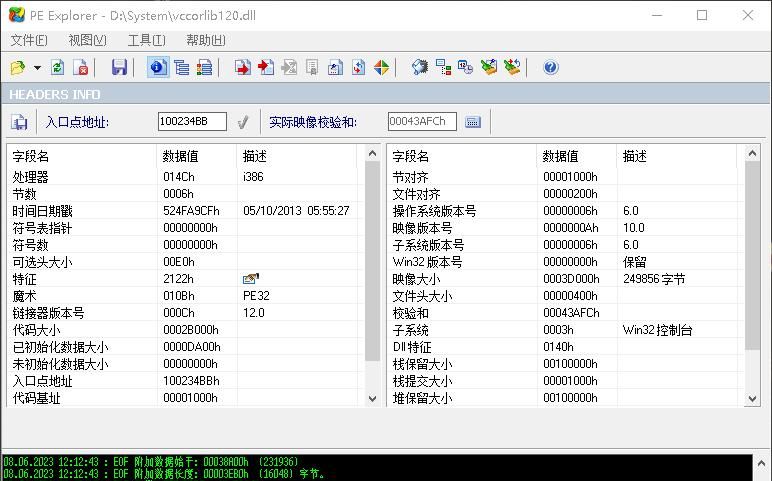The height and width of the screenshot is (481, 772).
Task: Open the Resource Editor colorful diamond icon
Action: (382, 67)
